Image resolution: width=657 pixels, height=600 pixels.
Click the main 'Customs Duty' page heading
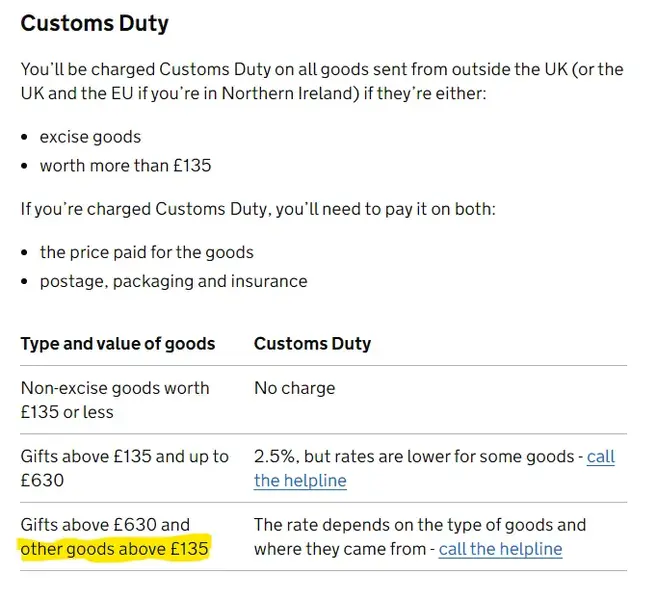[95, 23]
